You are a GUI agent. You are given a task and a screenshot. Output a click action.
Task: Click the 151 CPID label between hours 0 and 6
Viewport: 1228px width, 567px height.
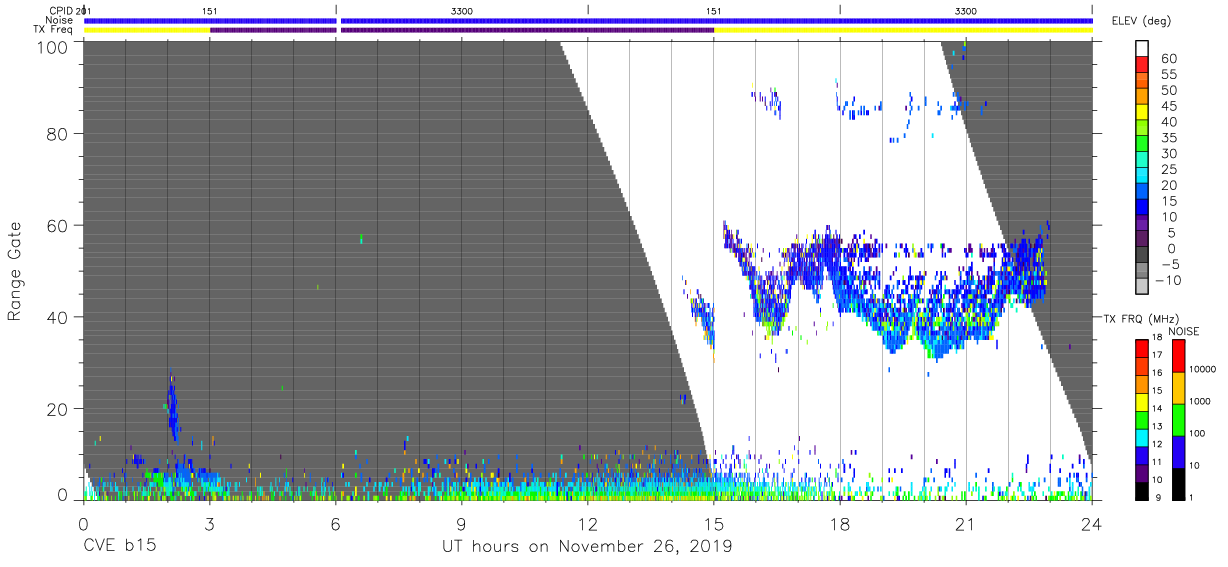(x=210, y=10)
